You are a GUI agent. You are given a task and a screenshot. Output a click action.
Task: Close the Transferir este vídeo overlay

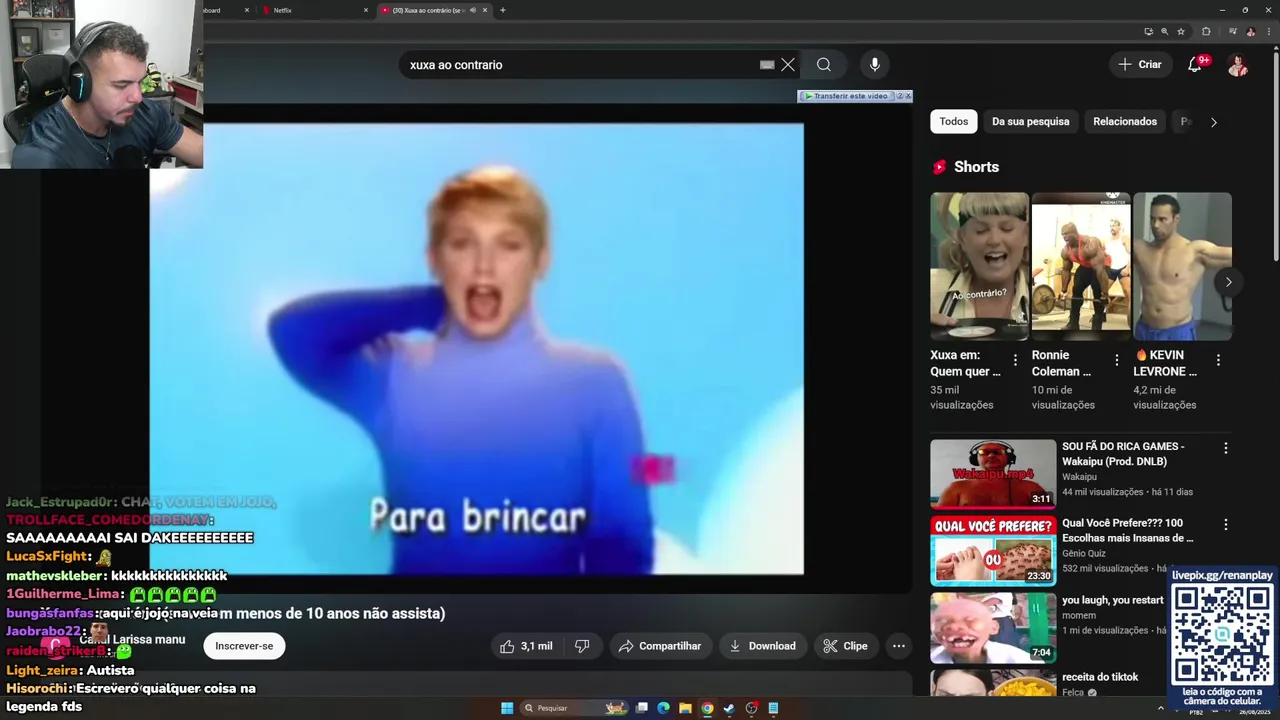[908, 96]
